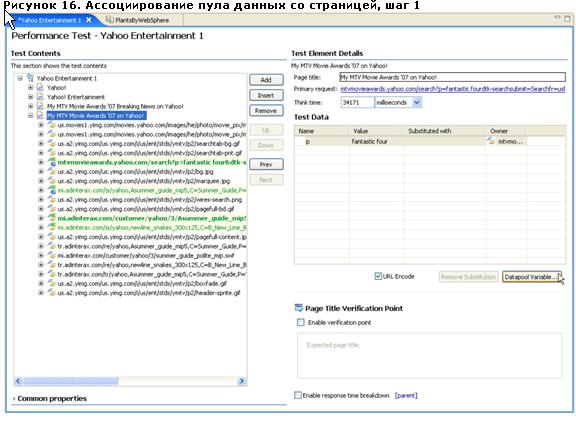Click the page icon beside Yahoo! Entertainment
576x421 pixels.
point(40,97)
